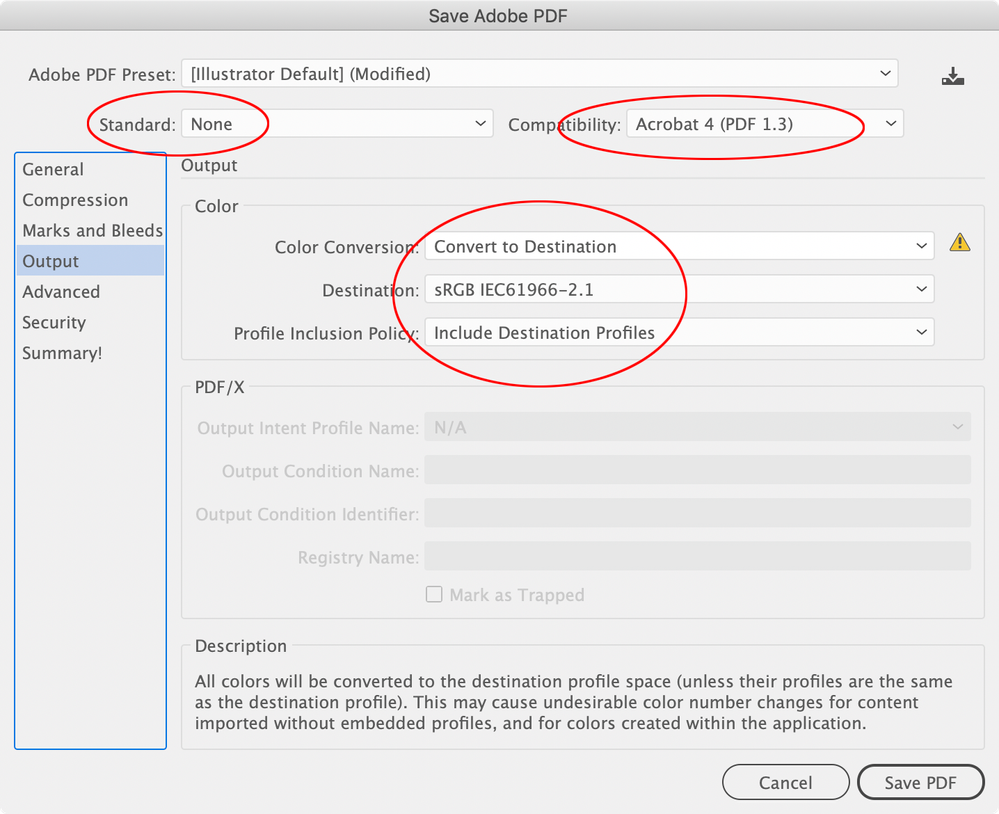Click the 'PDF/X' group label

point(220,387)
